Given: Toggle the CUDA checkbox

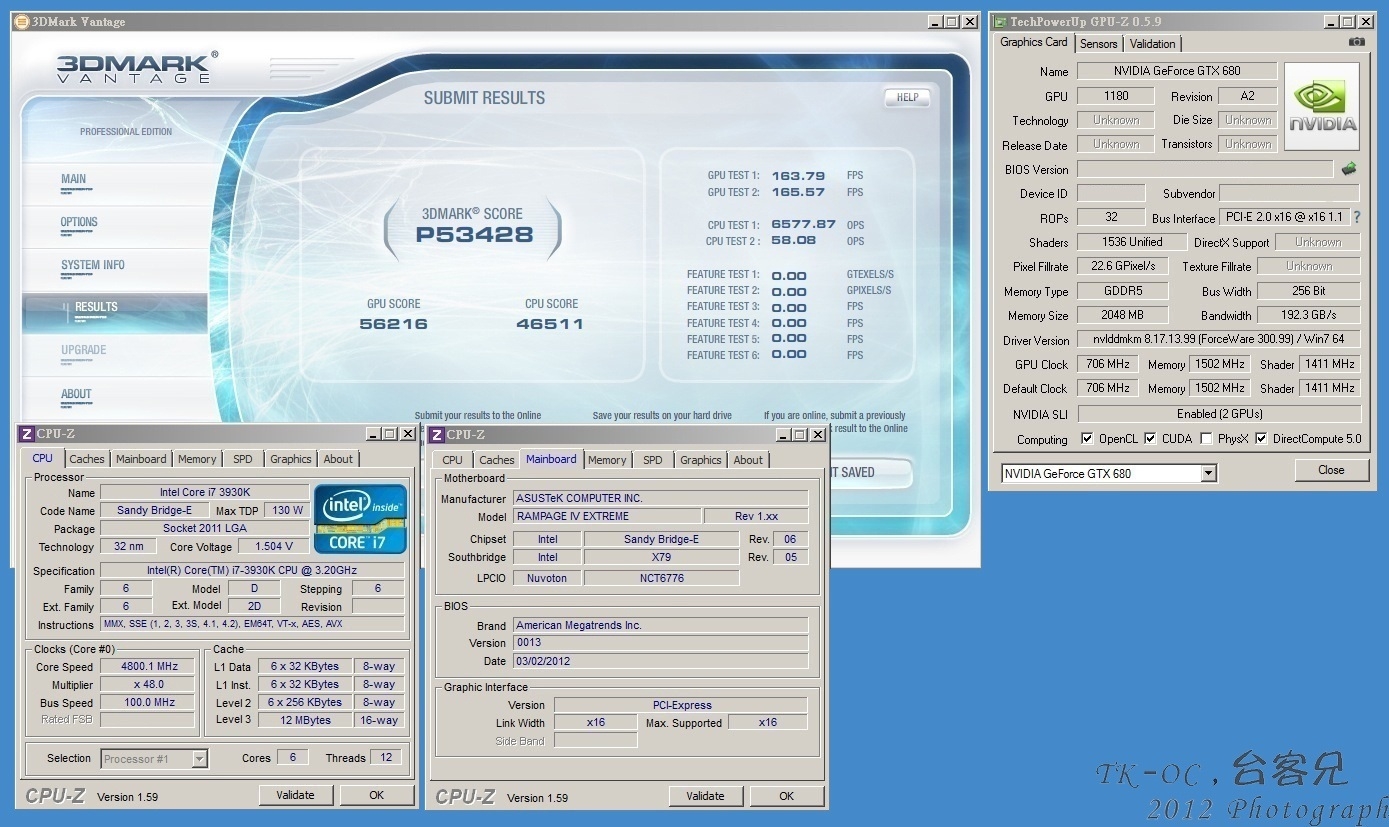Looking at the screenshot, I should (x=1150, y=439).
